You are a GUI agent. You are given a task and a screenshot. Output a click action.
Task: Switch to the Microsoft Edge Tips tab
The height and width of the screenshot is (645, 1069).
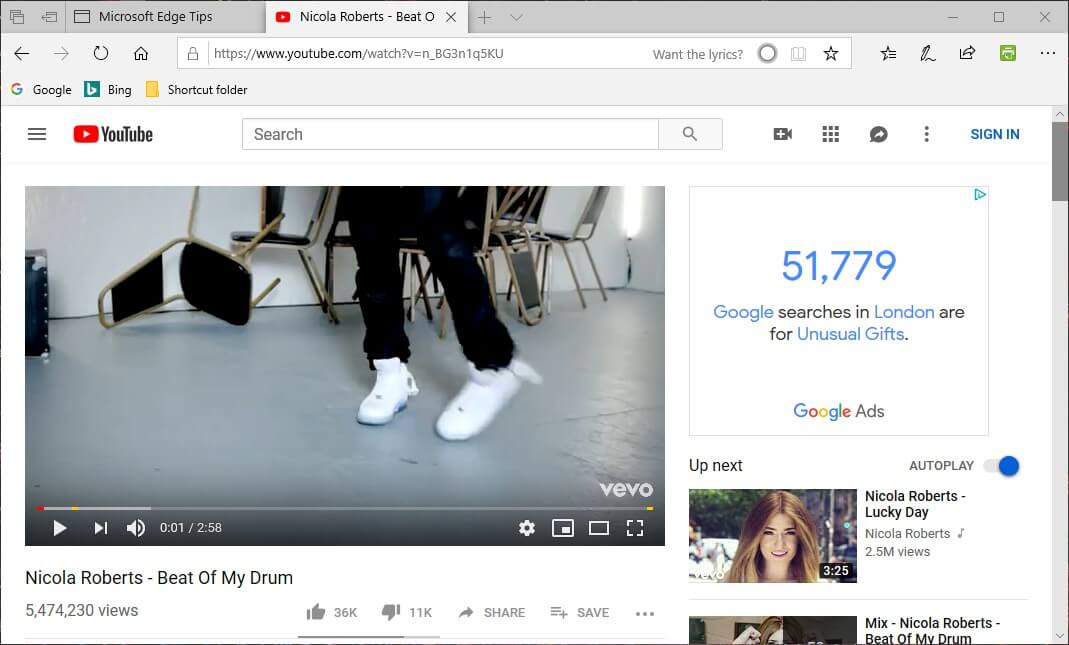point(155,17)
